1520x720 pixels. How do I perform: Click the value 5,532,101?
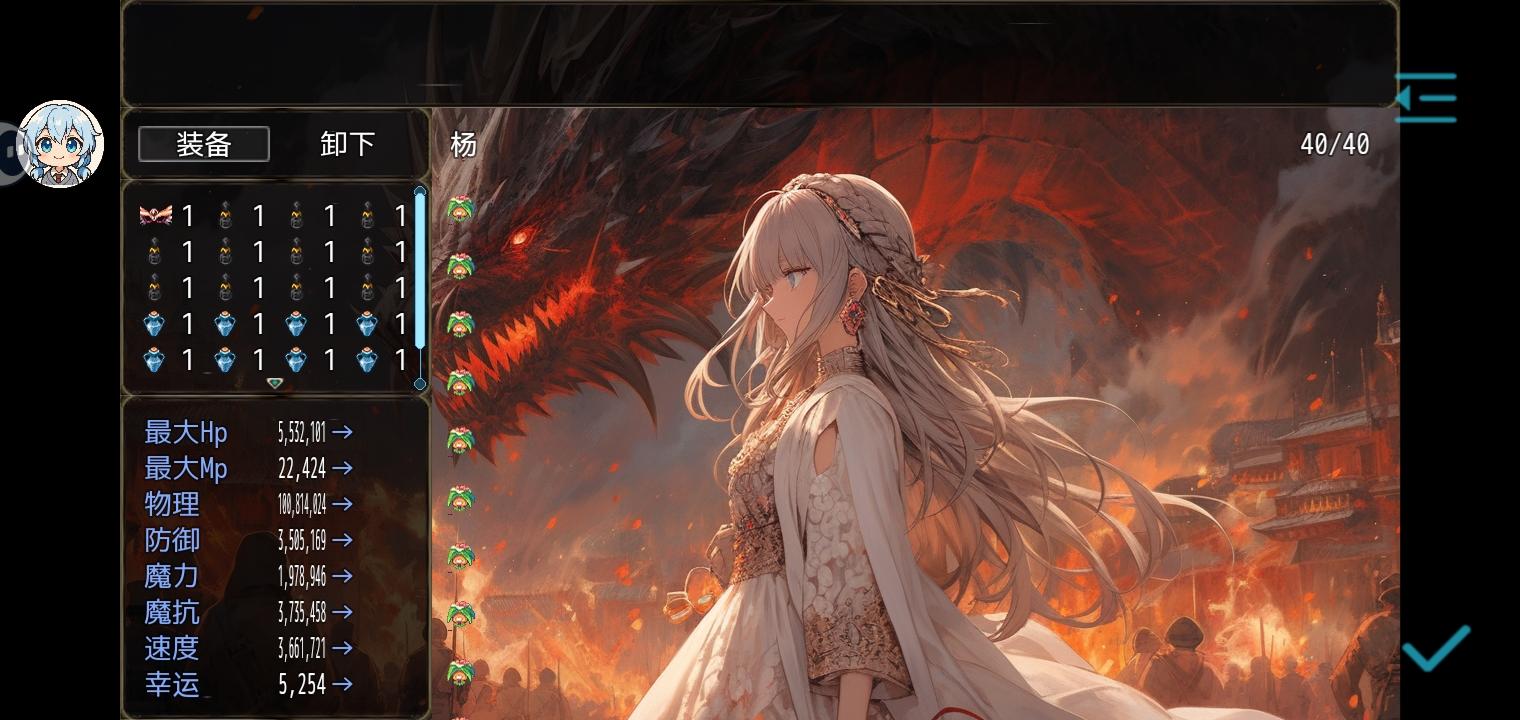tap(302, 432)
